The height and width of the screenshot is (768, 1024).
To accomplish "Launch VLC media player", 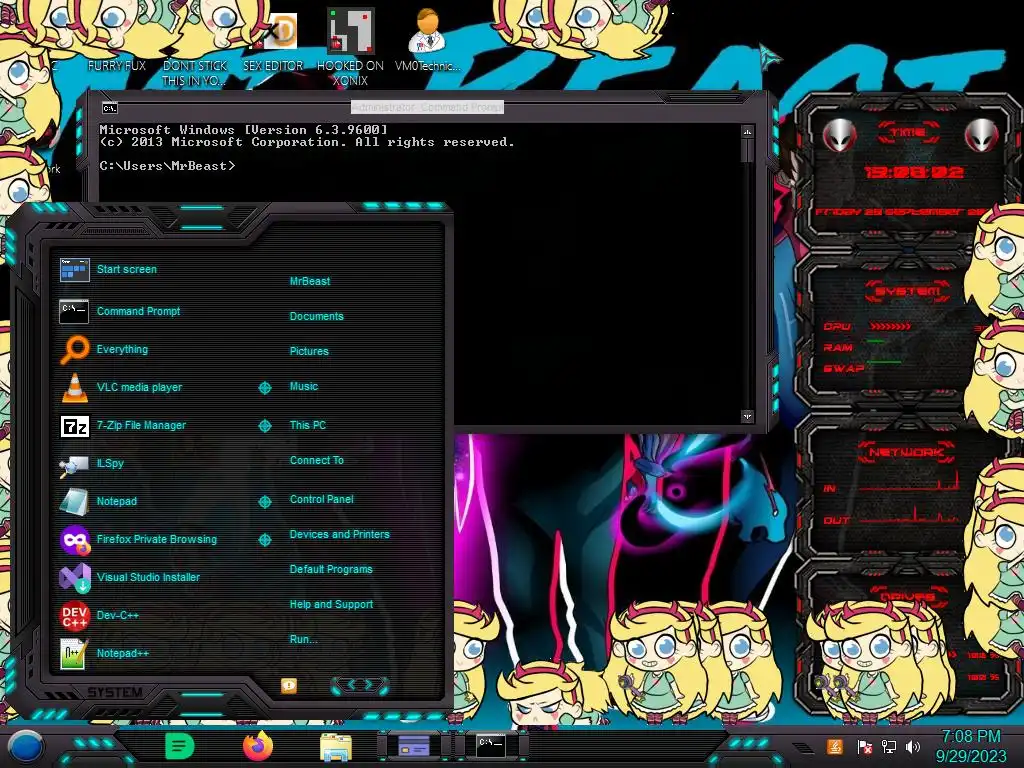I will pos(121,387).
